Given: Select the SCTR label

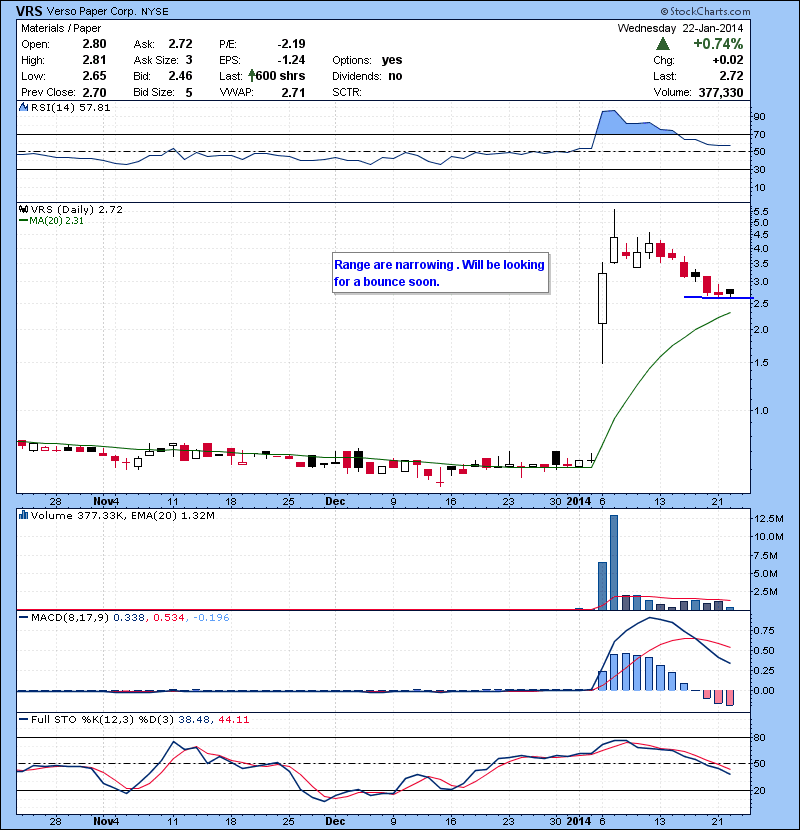Looking at the screenshot, I should coord(347,93).
